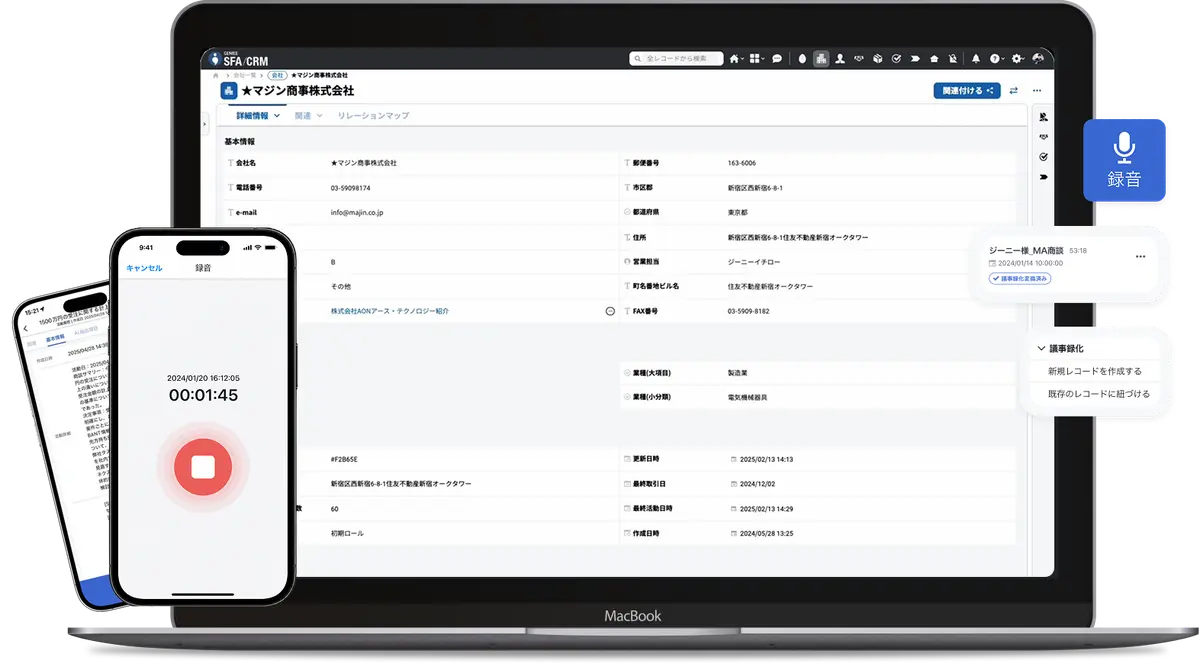Open the 関連 tab dropdown
This screenshot has height=664, width=1200.
(308, 116)
